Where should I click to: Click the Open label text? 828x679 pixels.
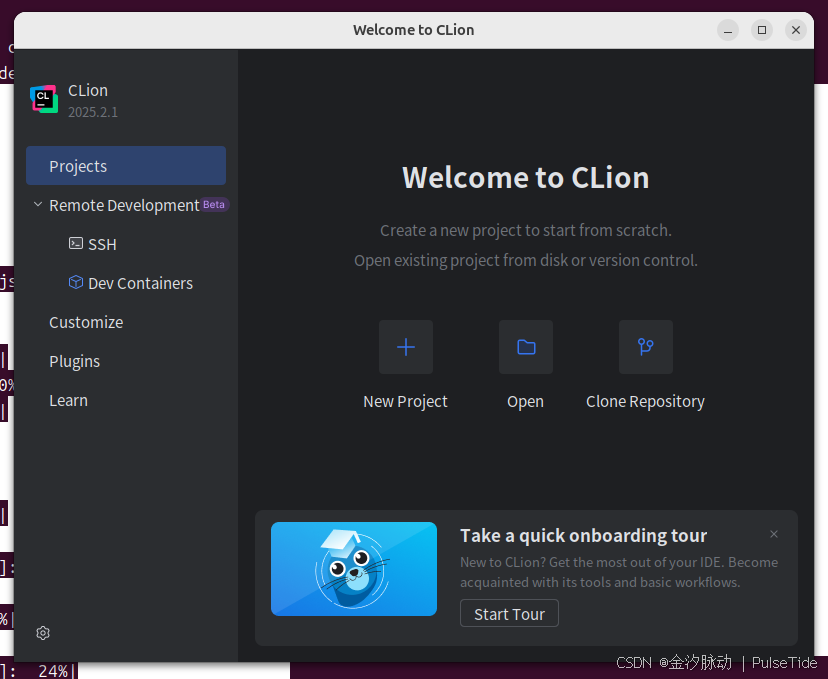point(525,402)
